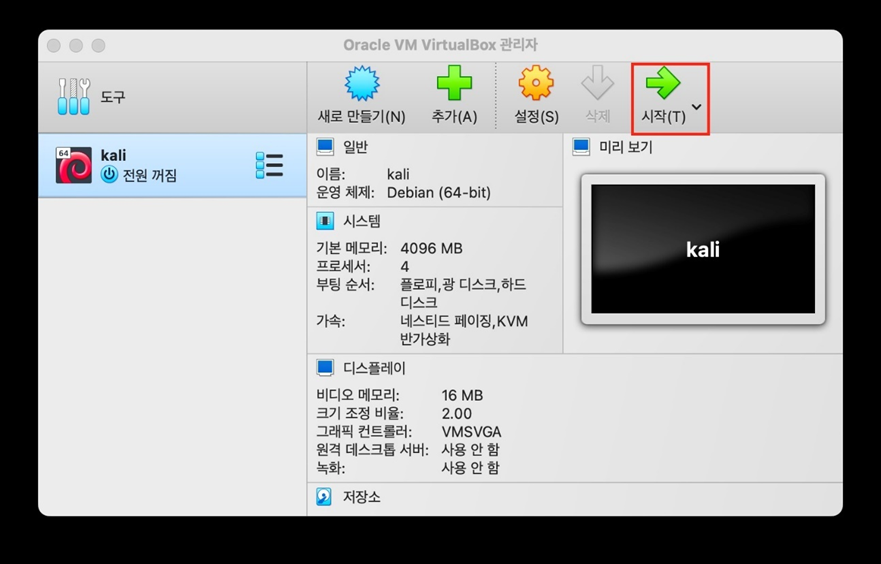Click the 비디오 메모리 label
The height and width of the screenshot is (564, 881).
point(358,395)
